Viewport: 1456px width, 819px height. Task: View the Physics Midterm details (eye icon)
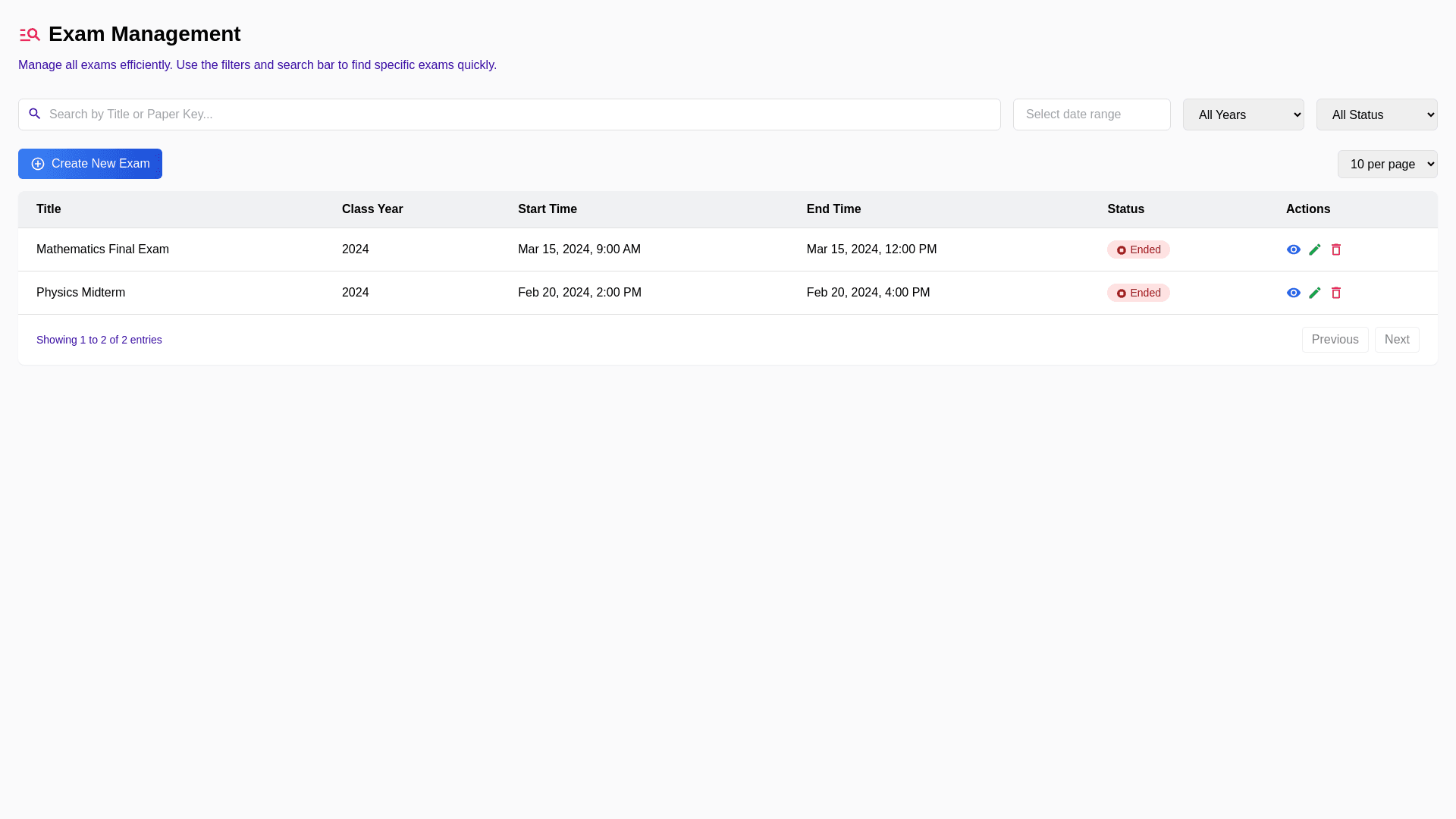coord(1293,293)
